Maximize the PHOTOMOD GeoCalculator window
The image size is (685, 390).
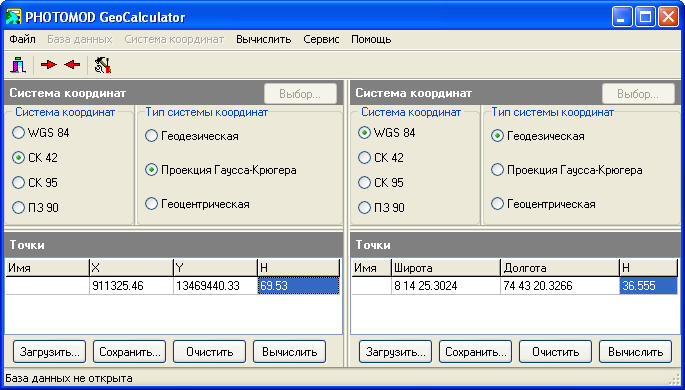[x=645, y=17]
